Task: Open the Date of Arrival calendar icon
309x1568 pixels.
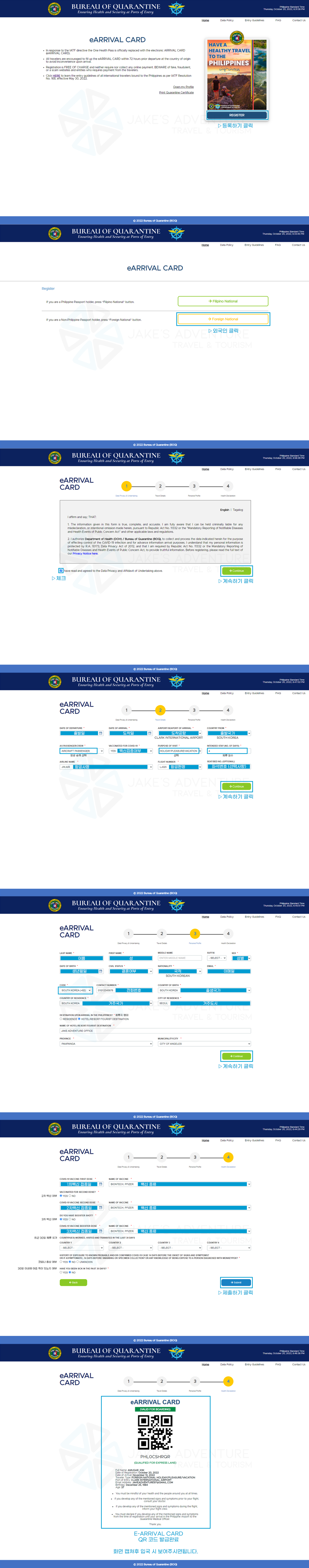Action: coord(149,733)
